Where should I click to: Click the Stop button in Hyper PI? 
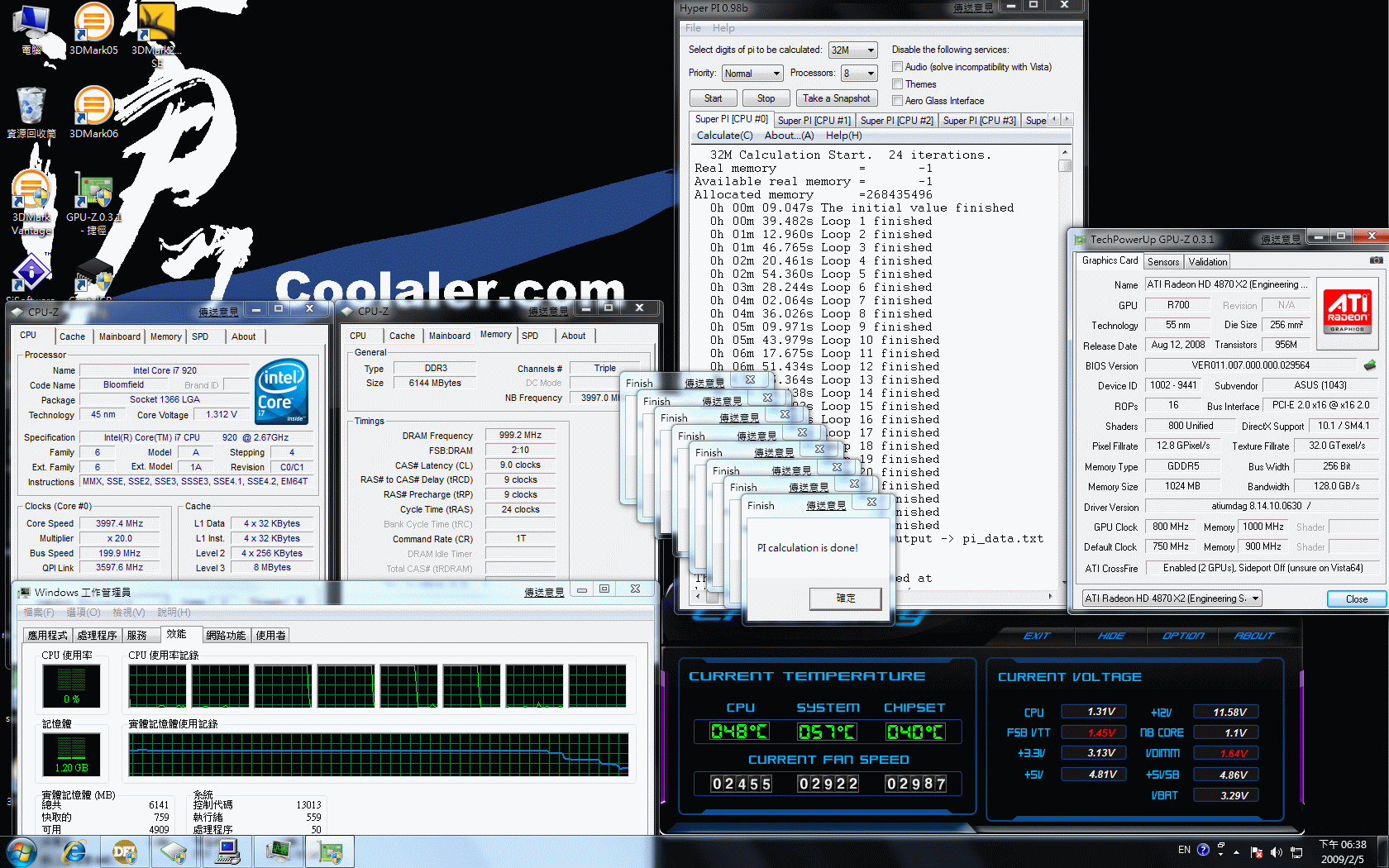tap(766, 98)
